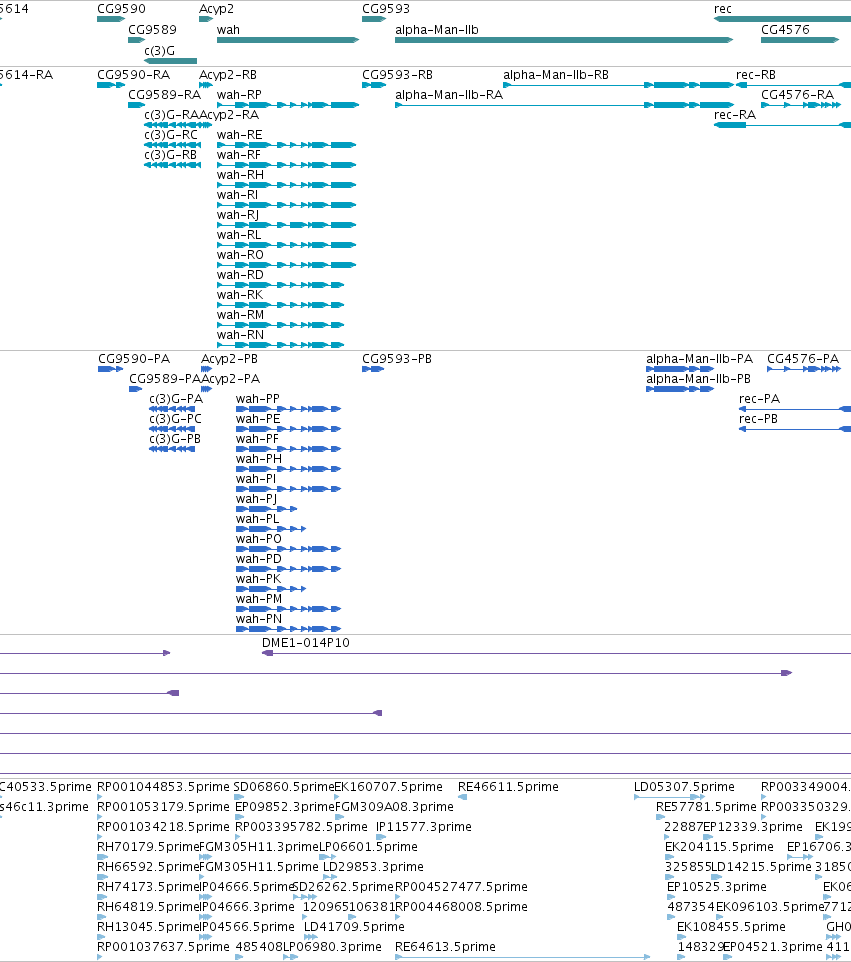
Task: Click the LD05307.5prime EST label
Action: pyautogui.click(x=684, y=787)
